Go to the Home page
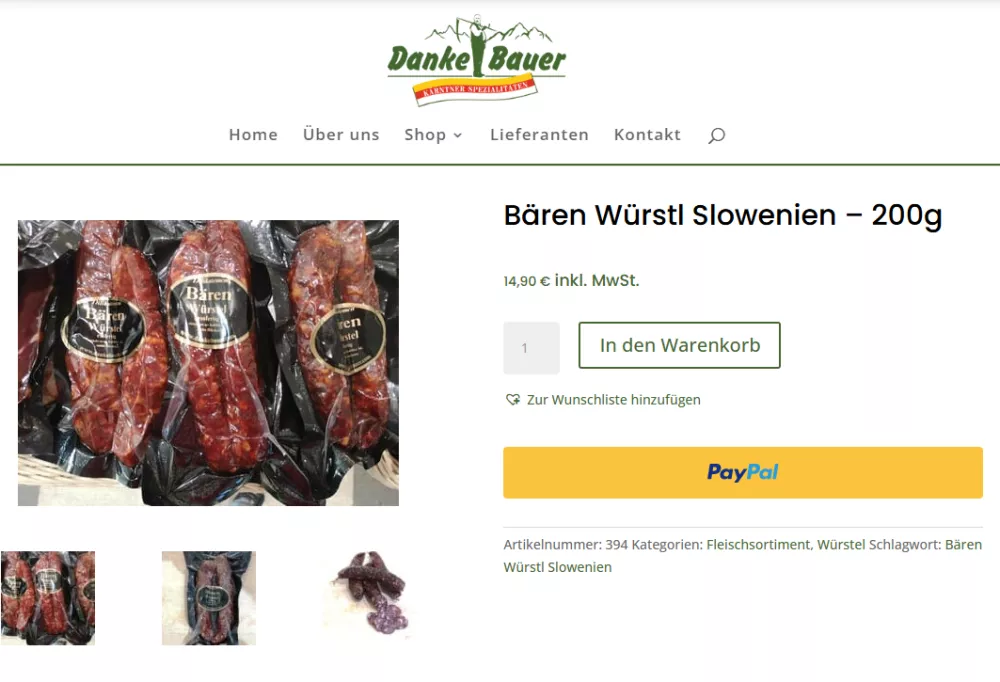 tap(253, 135)
